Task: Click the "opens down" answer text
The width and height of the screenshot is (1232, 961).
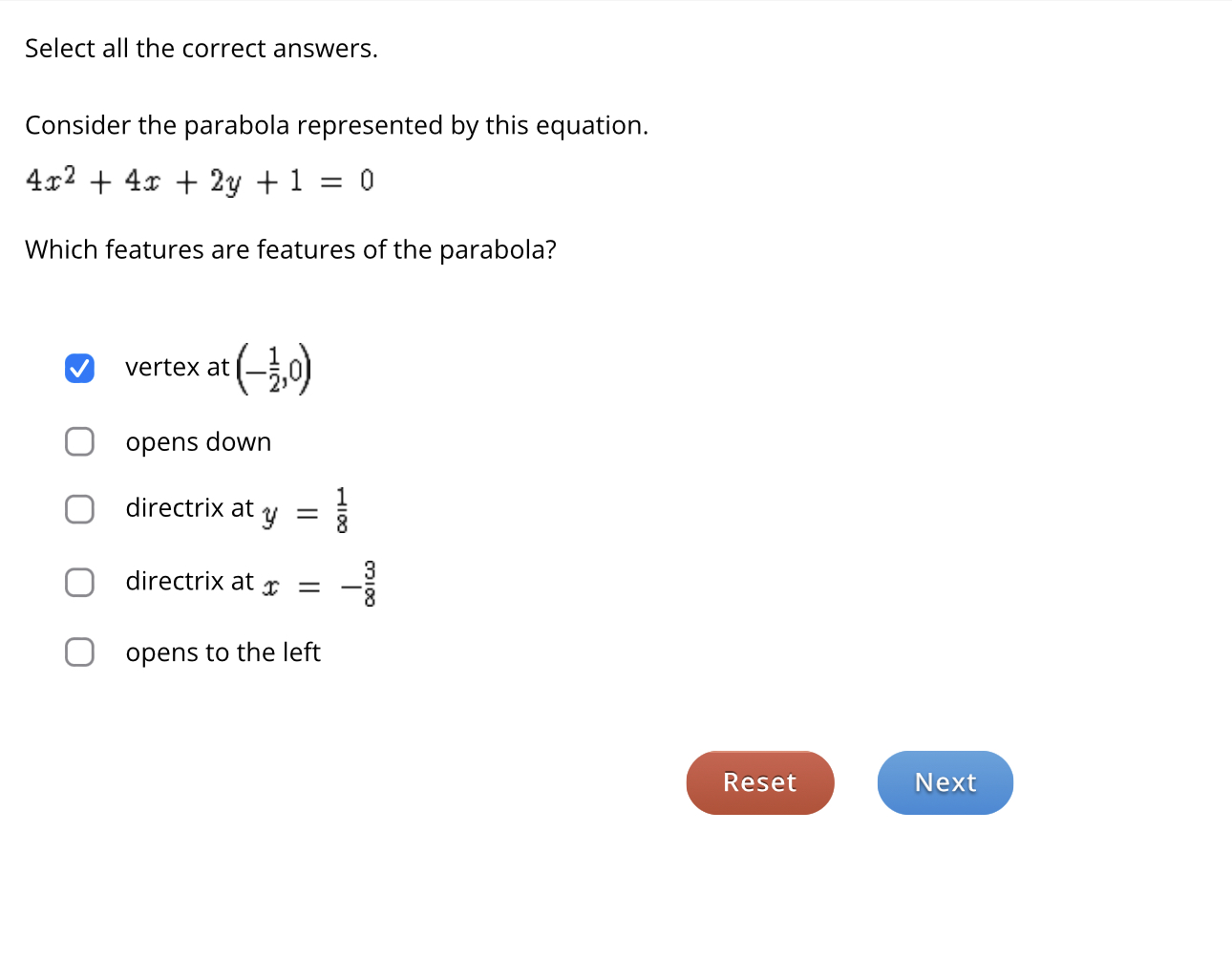Action: (199, 441)
